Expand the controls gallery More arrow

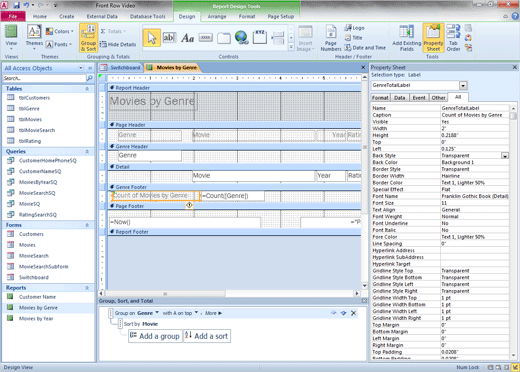[x=291, y=48]
